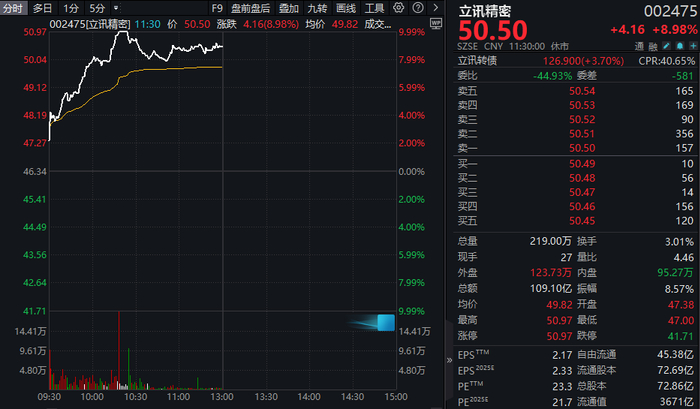Click CPR:40.65% value
The height and width of the screenshot is (409, 700).
667,61
